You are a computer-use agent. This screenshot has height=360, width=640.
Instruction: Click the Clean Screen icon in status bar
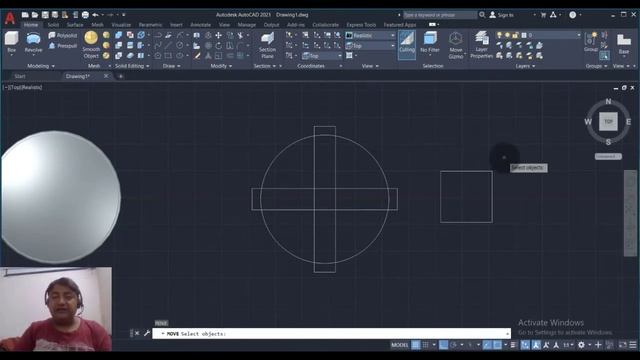click(622, 345)
